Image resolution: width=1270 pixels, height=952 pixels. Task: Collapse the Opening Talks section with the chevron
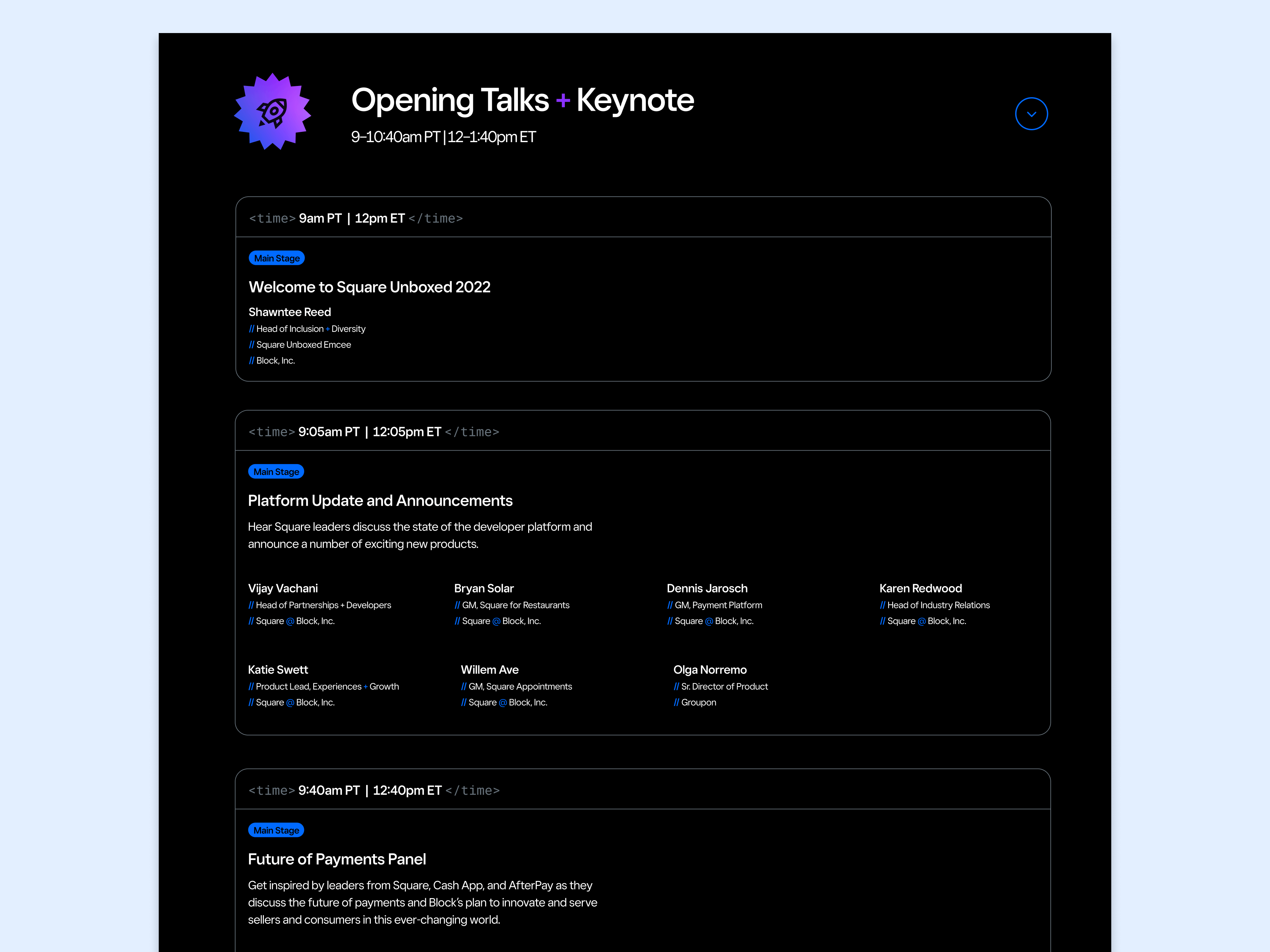(1031, 114)
